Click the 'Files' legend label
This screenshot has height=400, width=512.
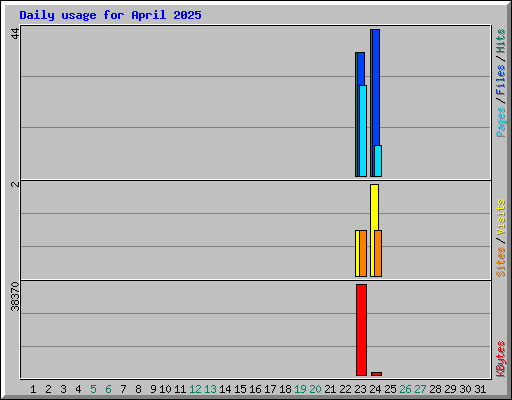tap(501, 80)
